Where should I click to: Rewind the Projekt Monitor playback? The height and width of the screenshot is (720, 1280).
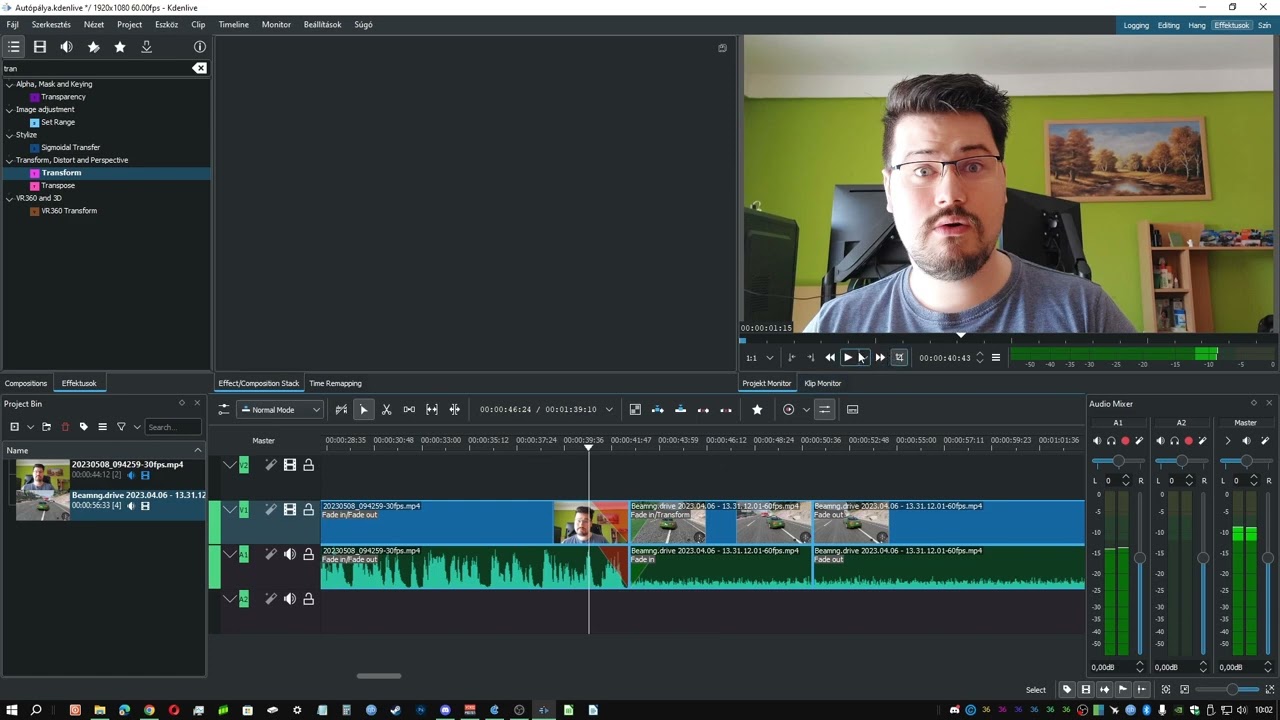830,358
